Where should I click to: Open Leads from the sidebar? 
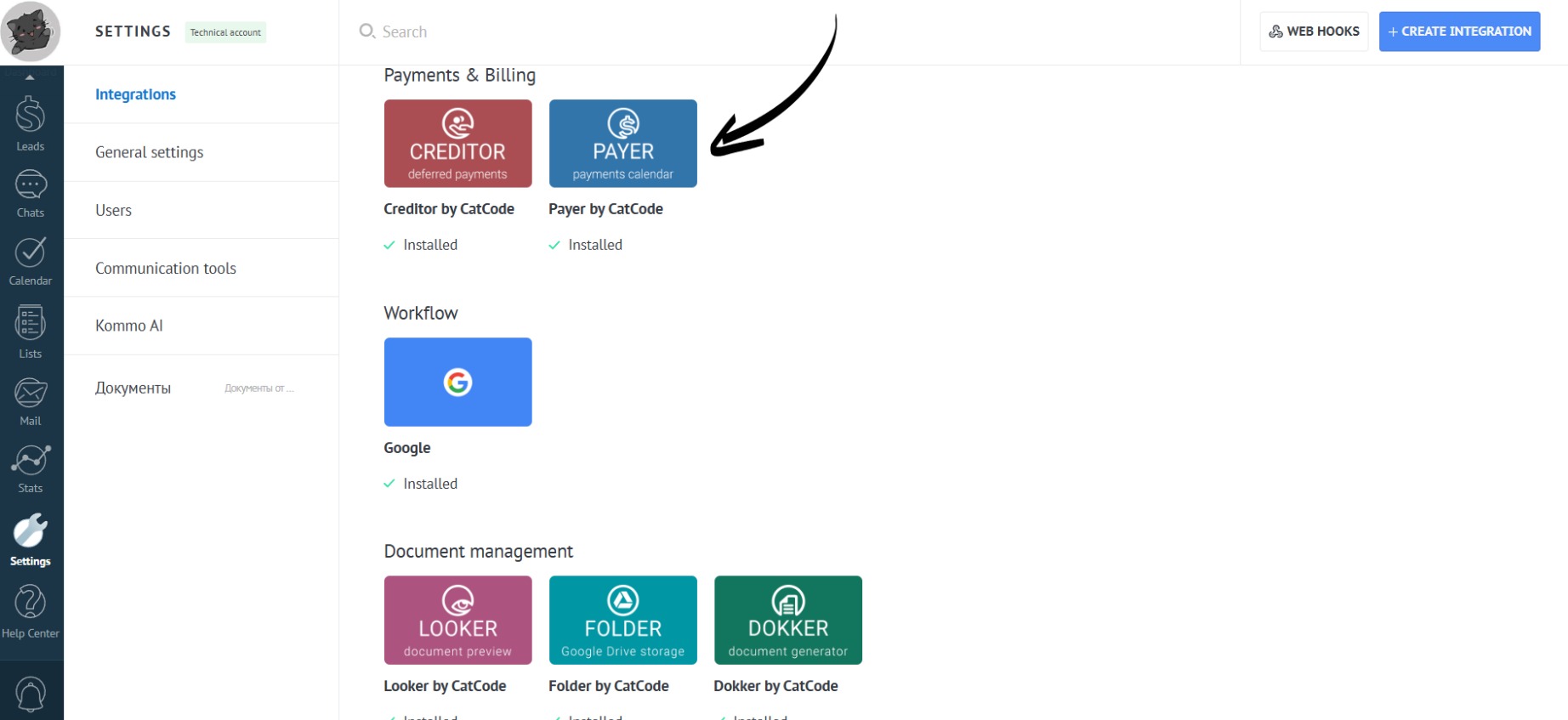click(31, 123)
